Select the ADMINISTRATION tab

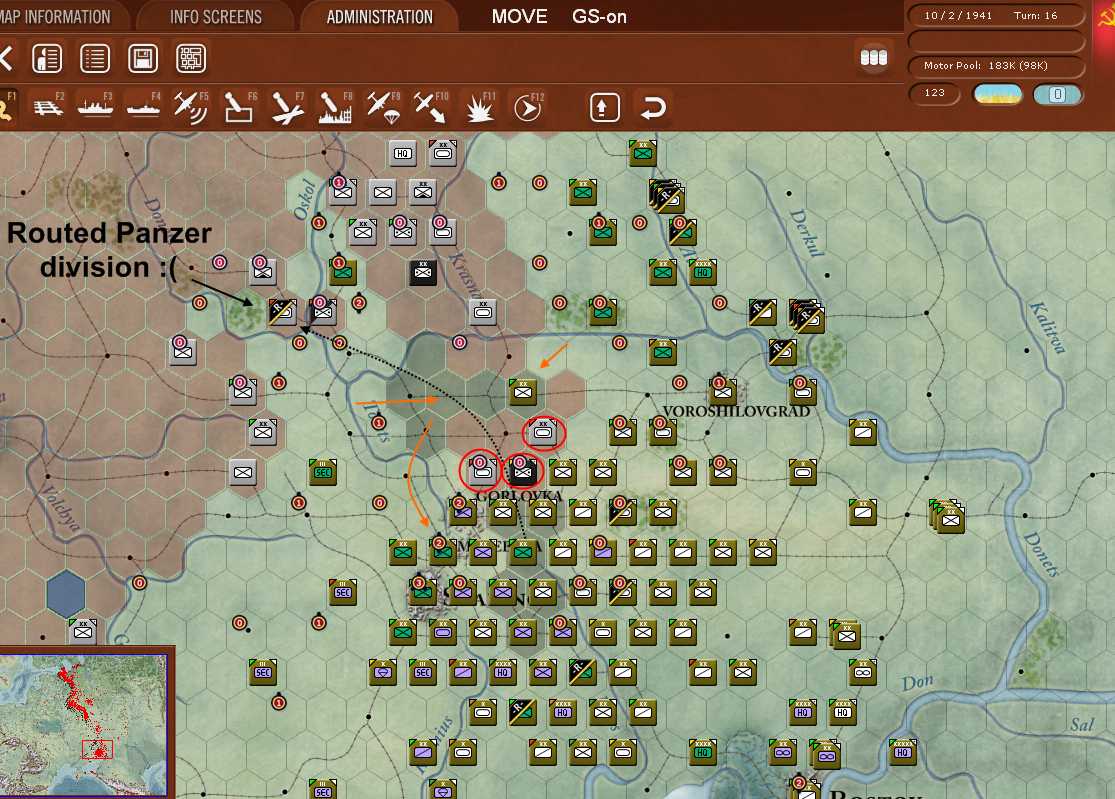click(x=379, y=16)
